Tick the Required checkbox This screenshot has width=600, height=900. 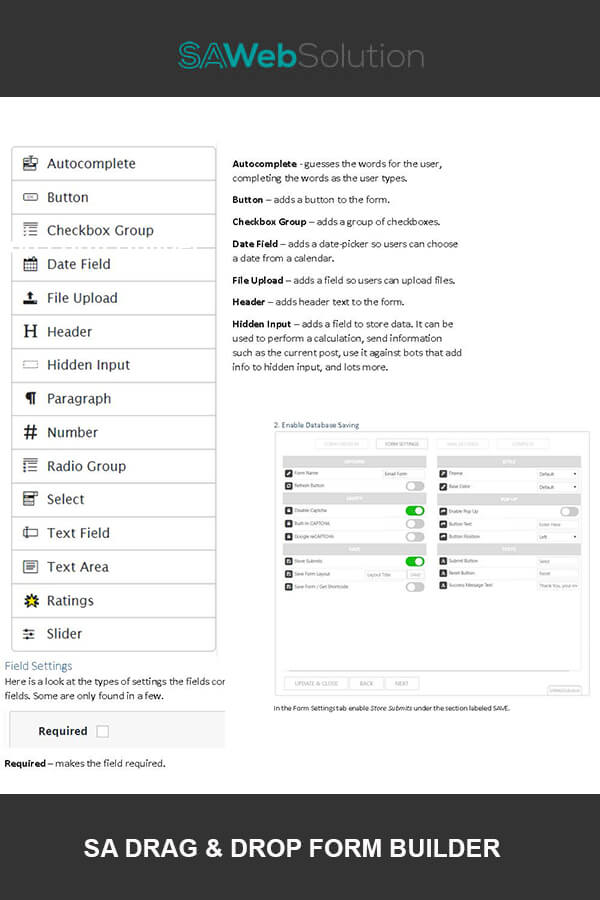tap(102, 731)
